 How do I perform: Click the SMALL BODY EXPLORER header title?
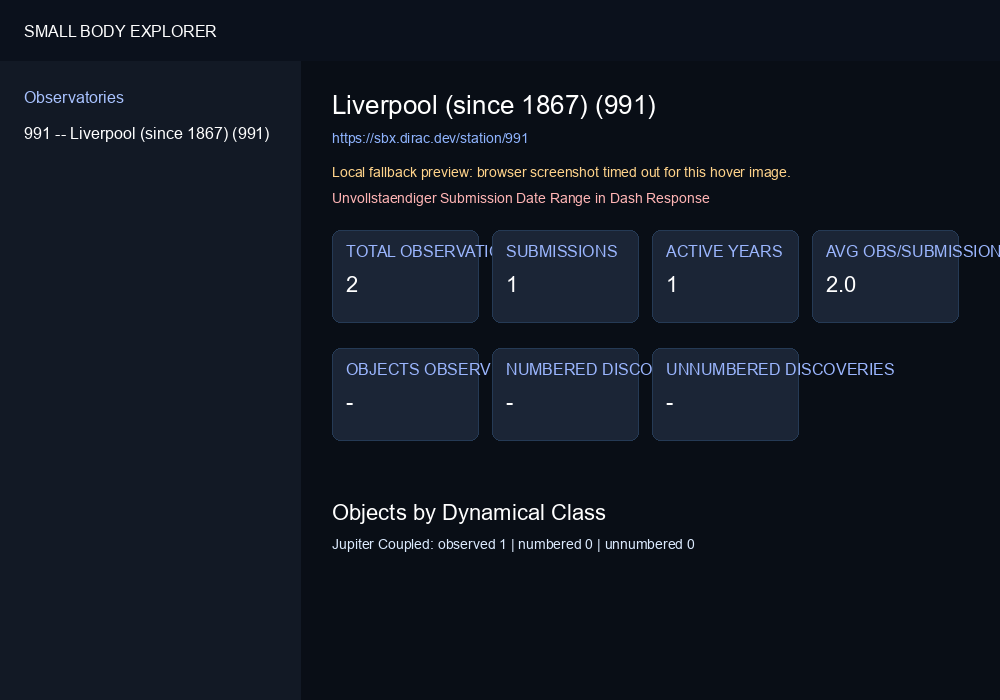(x=120, y=31)
